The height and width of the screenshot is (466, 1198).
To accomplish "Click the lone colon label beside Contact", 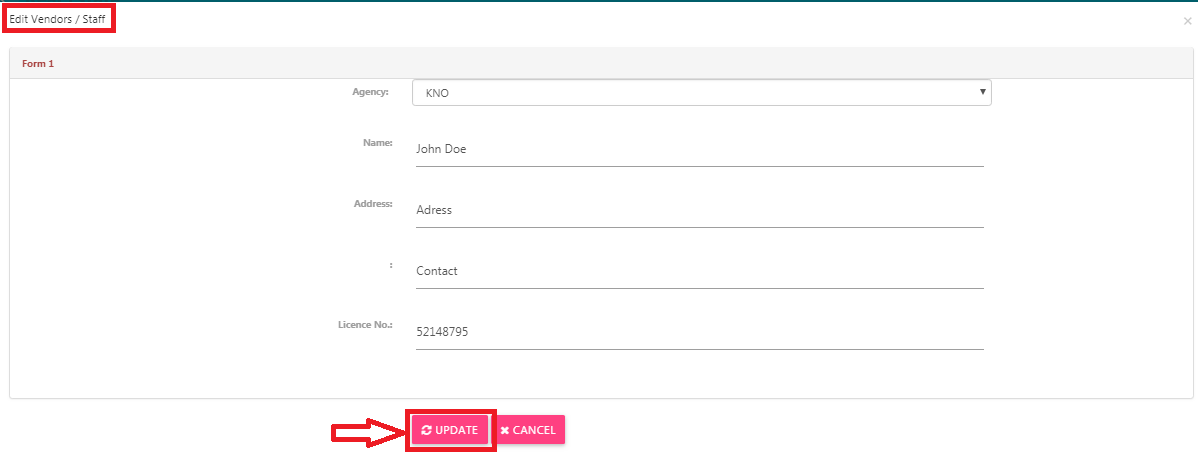I will click(390, 264).
